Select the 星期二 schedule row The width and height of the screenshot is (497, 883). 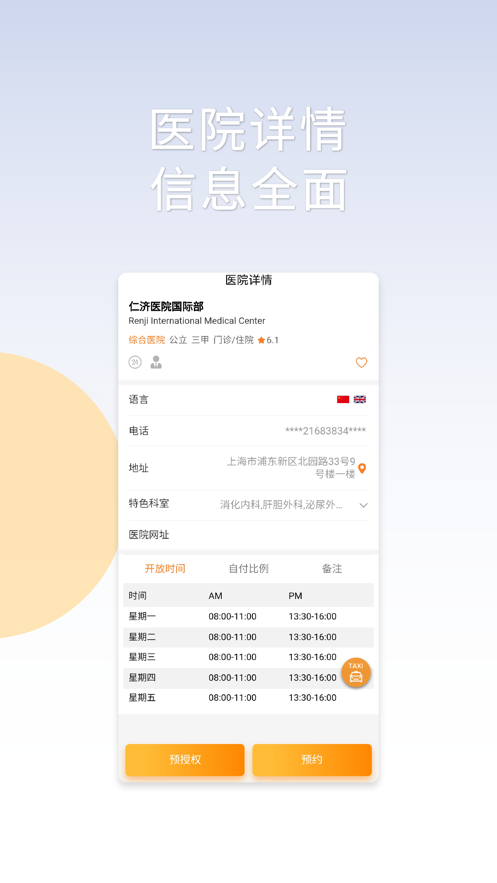pyautogui.click(x=248, y=637)
